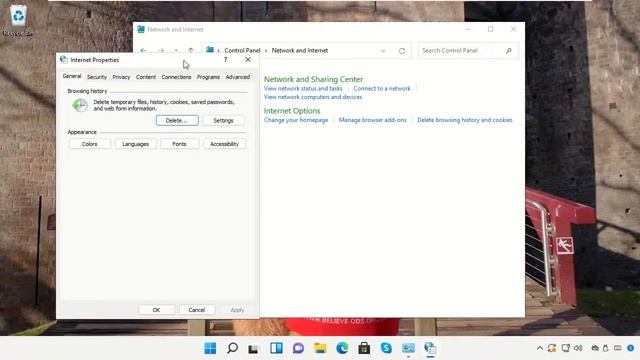Switch to the Privacy tab
The height and width of the screenshot is (360, 640).
[x=121, y=77]
